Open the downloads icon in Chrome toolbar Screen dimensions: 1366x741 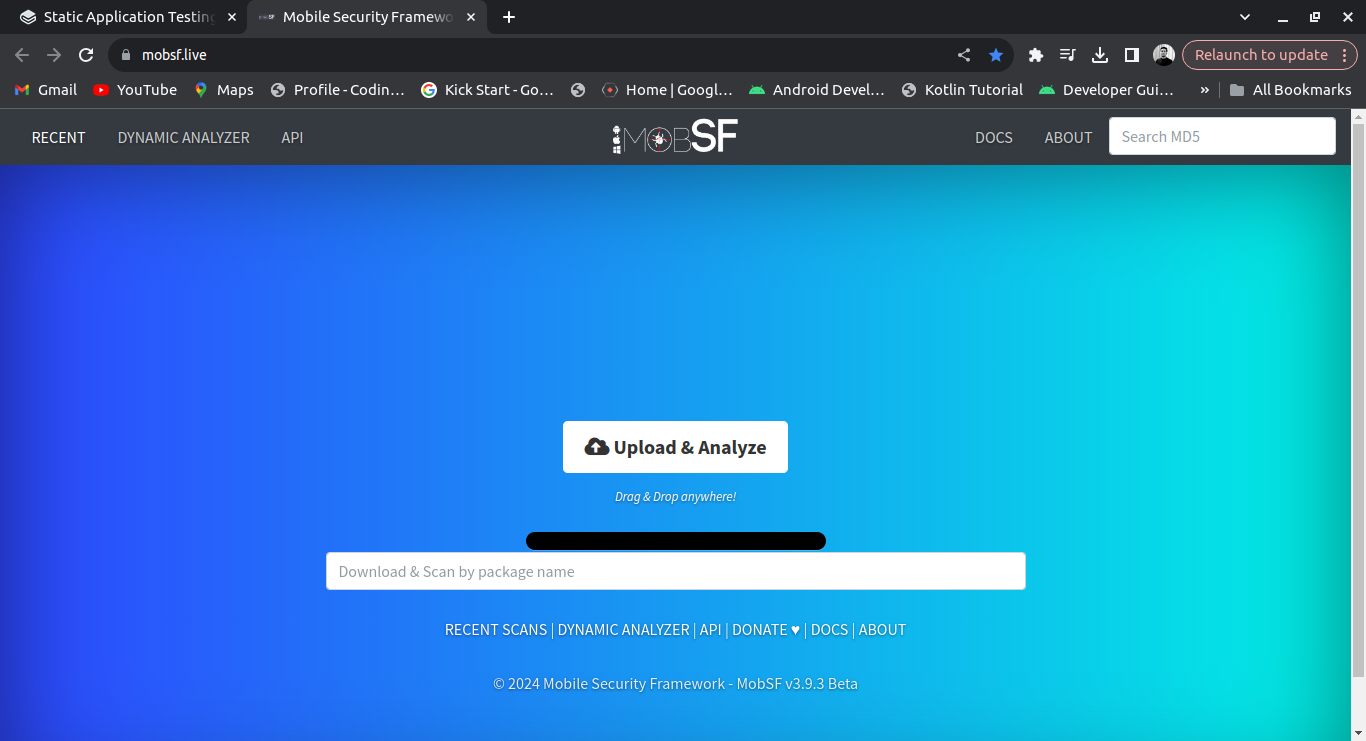point(1100,55)
